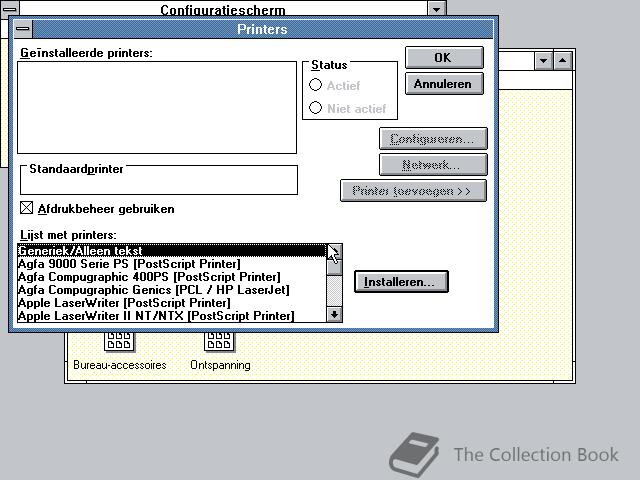
Task: Click the Annuleren button
Action: pyautogui.click(x=444, y=84)
